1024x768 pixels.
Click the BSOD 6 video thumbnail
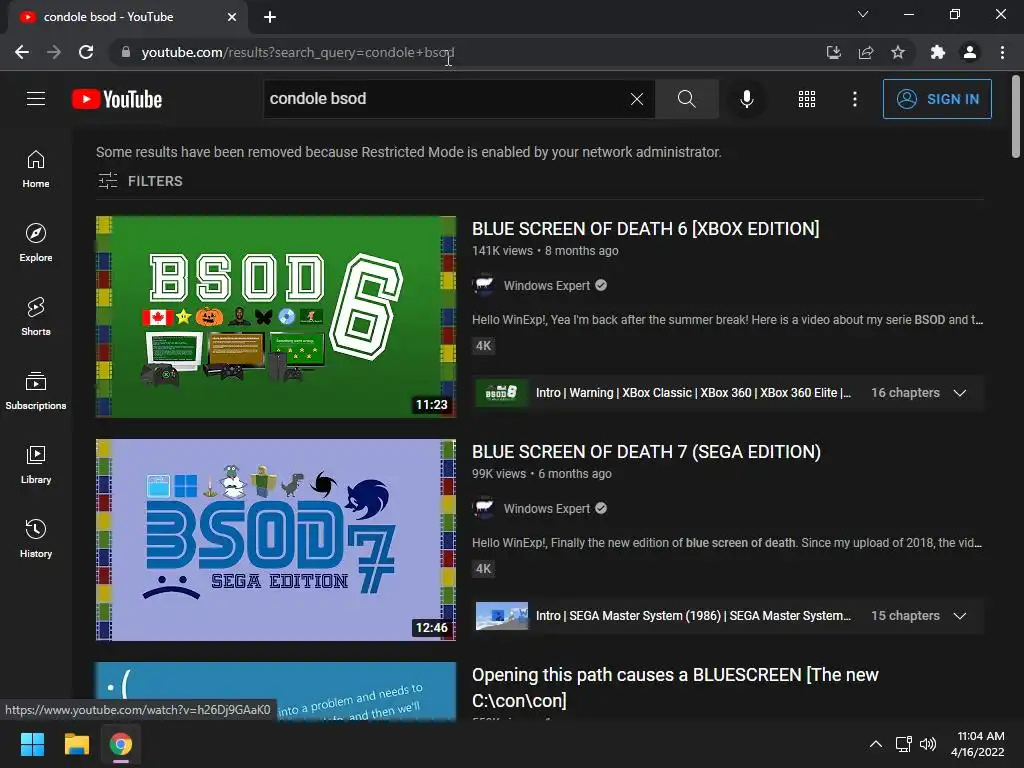pyautogui.click(x=276, y=317)
